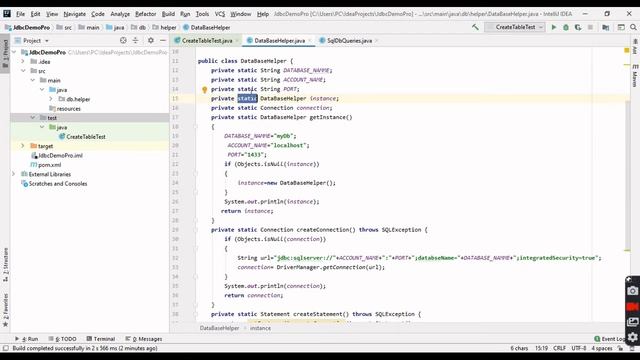Screen dimensions: 640x360
Task: Open the Run tool window button
Action: (27, 339)
